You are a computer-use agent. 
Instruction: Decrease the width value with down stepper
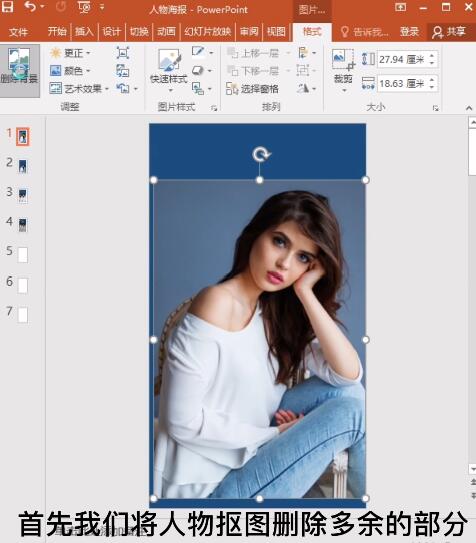pos(432,87)
